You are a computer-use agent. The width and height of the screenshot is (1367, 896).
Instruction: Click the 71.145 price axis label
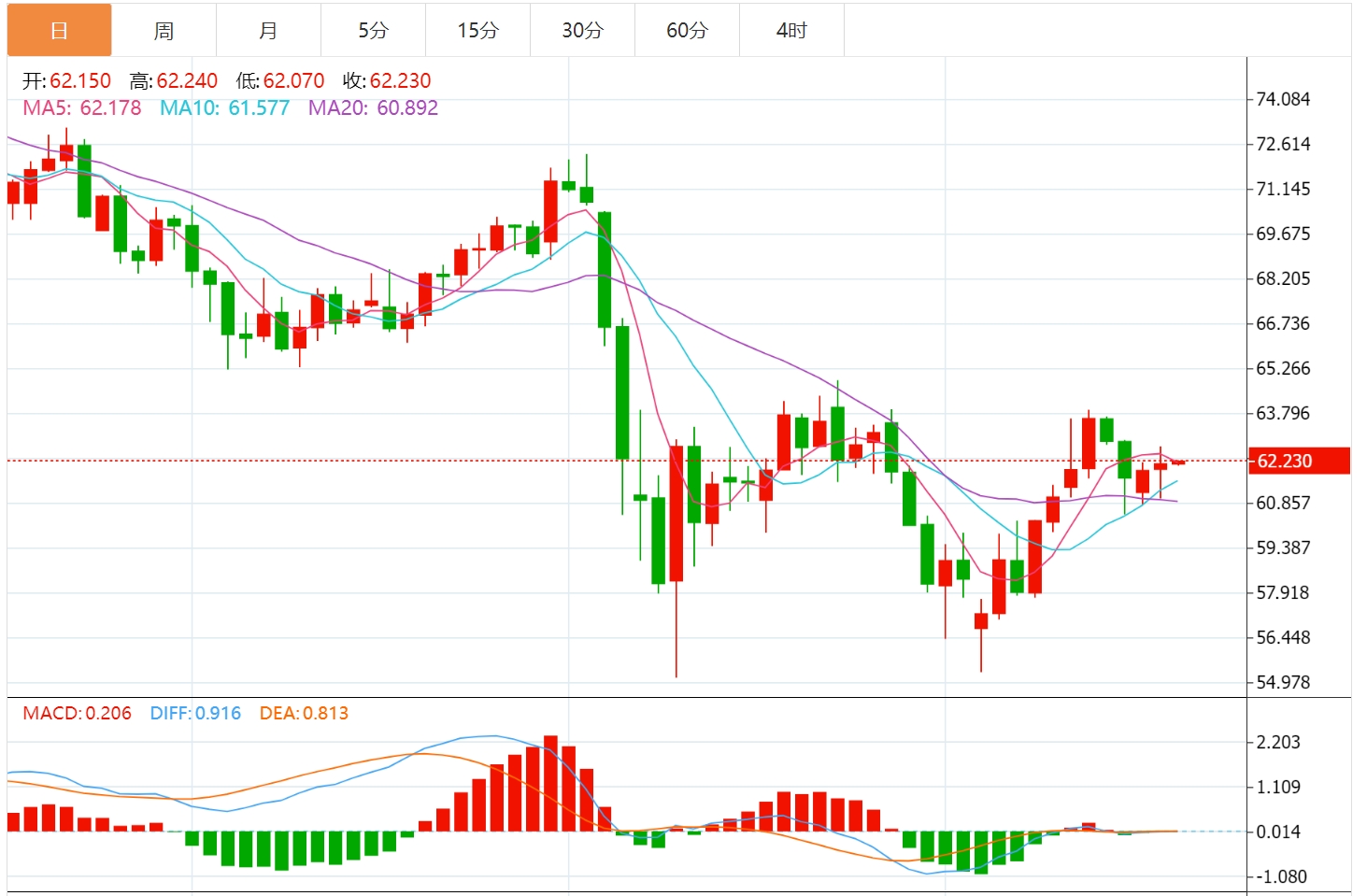tap(1283, 189)
